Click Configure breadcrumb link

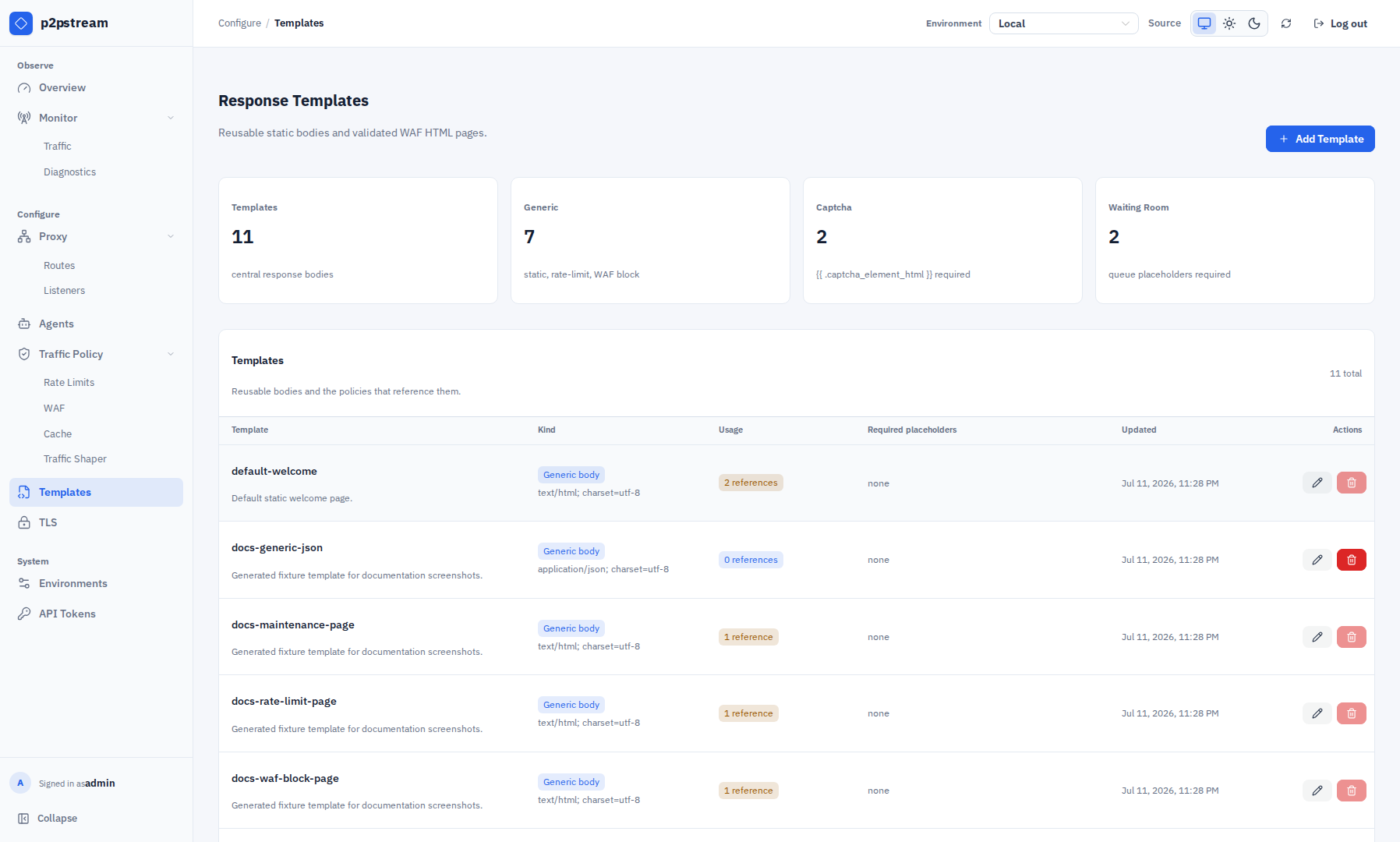click(x=239, y=23)
